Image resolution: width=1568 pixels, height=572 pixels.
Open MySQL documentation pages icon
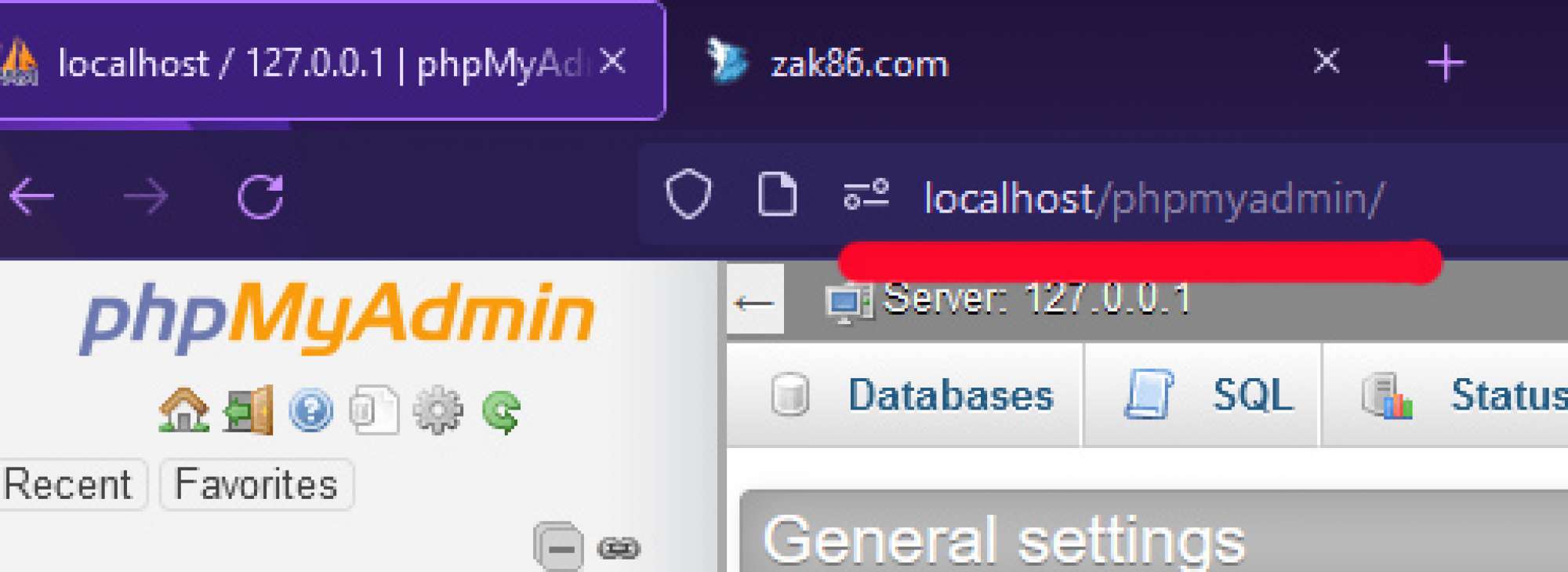point(373,409)
